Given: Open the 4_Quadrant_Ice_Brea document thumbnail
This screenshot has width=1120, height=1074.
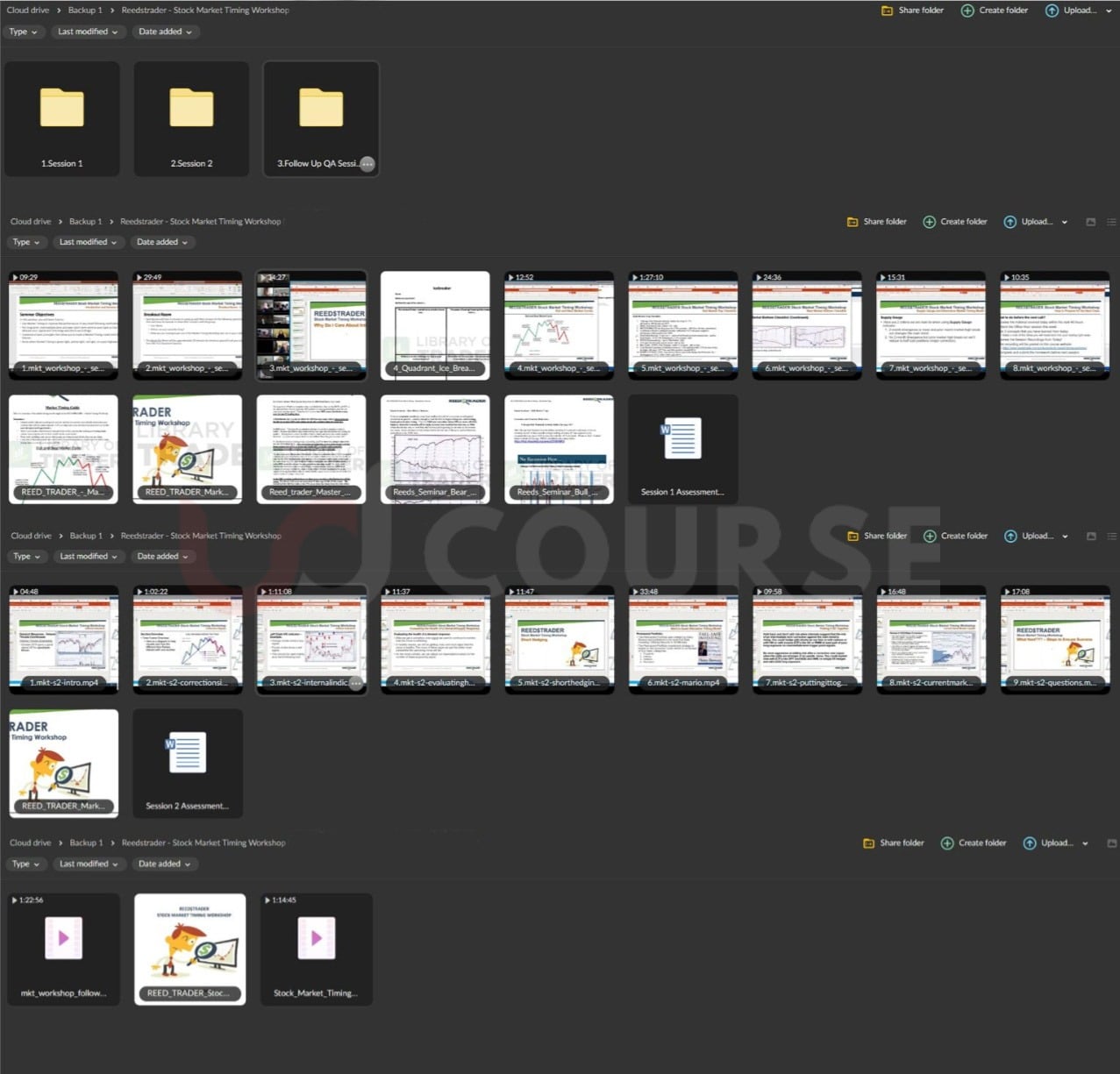Looking at the screenshot, I should 435,324.
